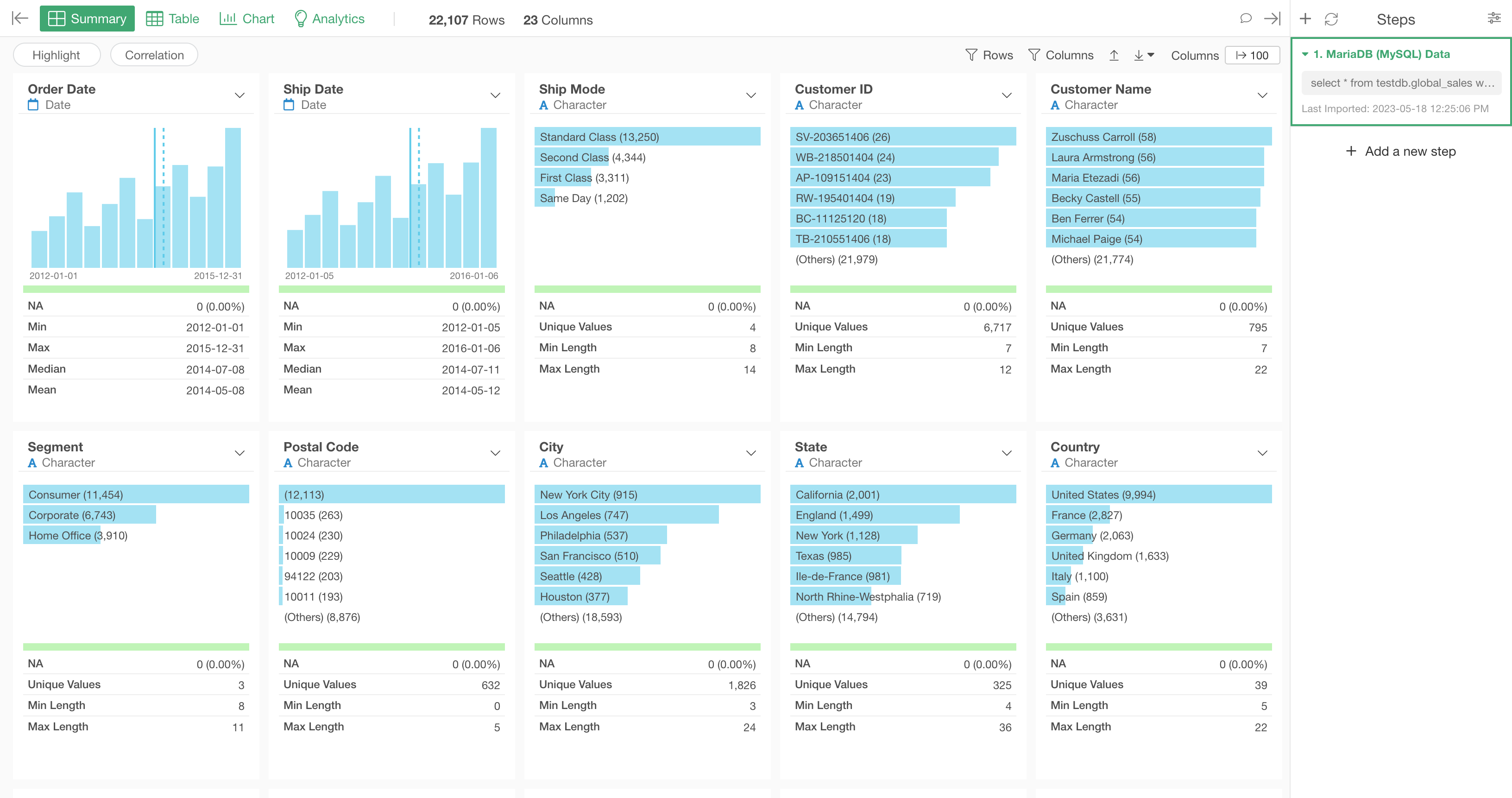Click the Postal Code character type icon
Viewport: 1512px width, 798px height.
(288, 462)
